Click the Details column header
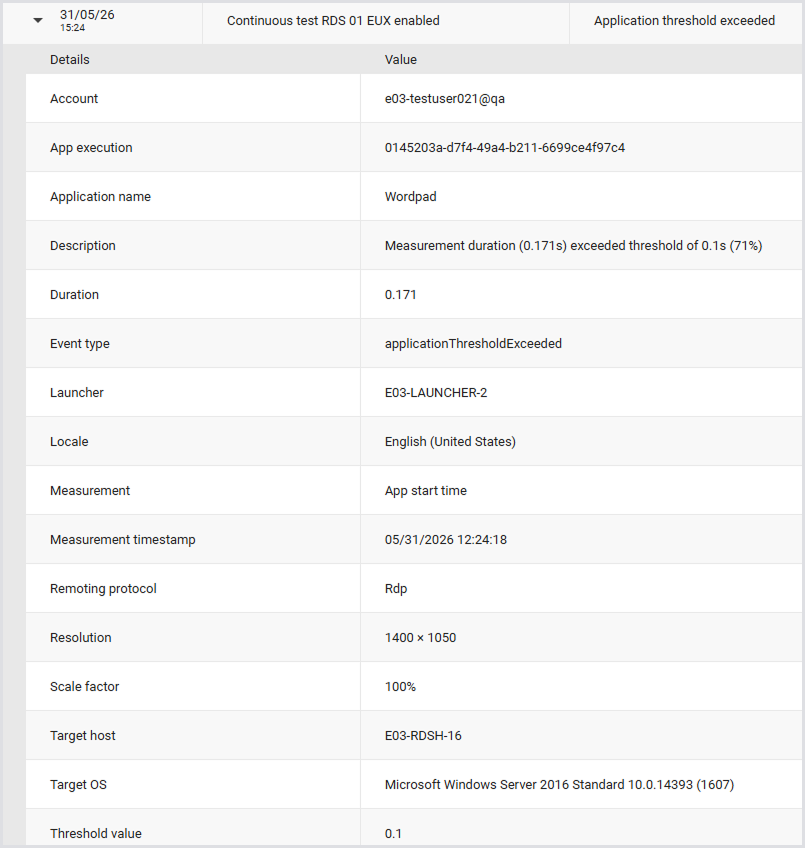The image size is (805, 848). [x=70, y=59]
